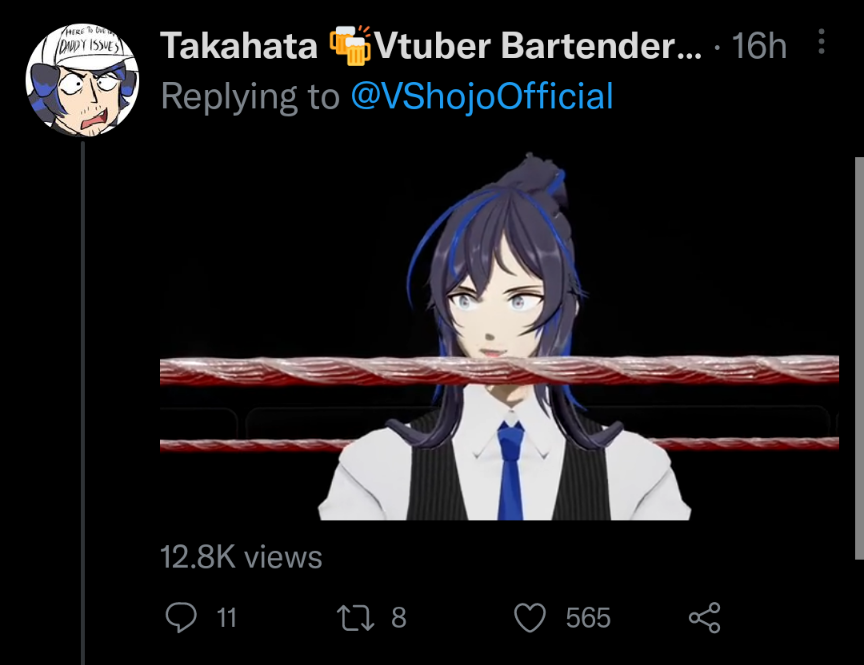View the 12.8K views analytics
Viewport: 864px width, 665px height.
tap(241, 556)
